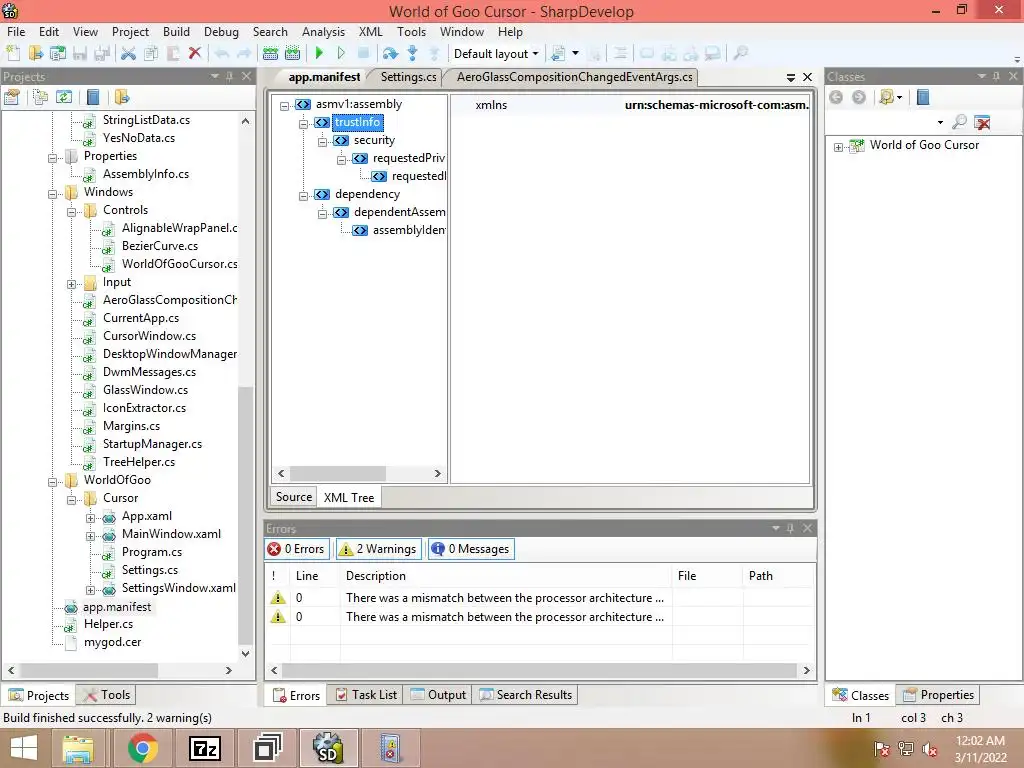Click the folder-with-arrow icon in Projects toolbar

tap(121, 98)
